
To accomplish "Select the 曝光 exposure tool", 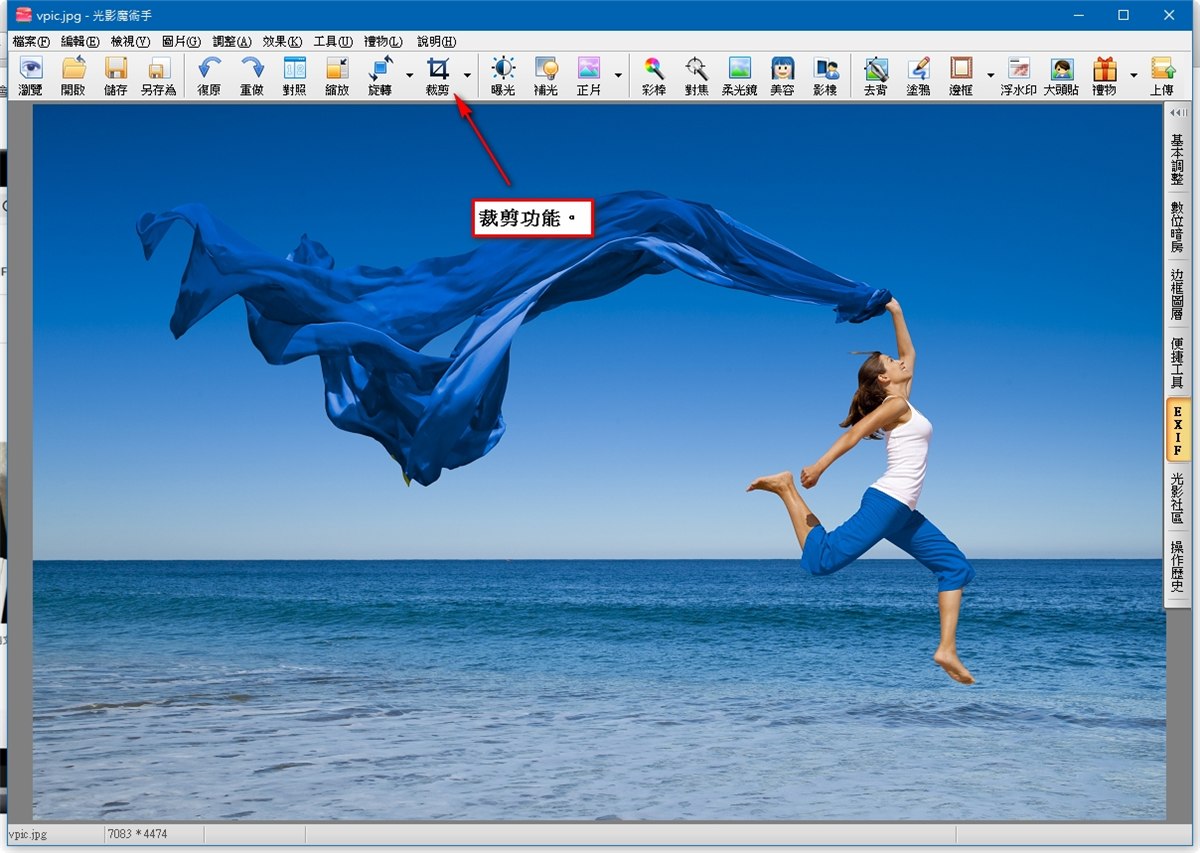I will coord(503,70).
